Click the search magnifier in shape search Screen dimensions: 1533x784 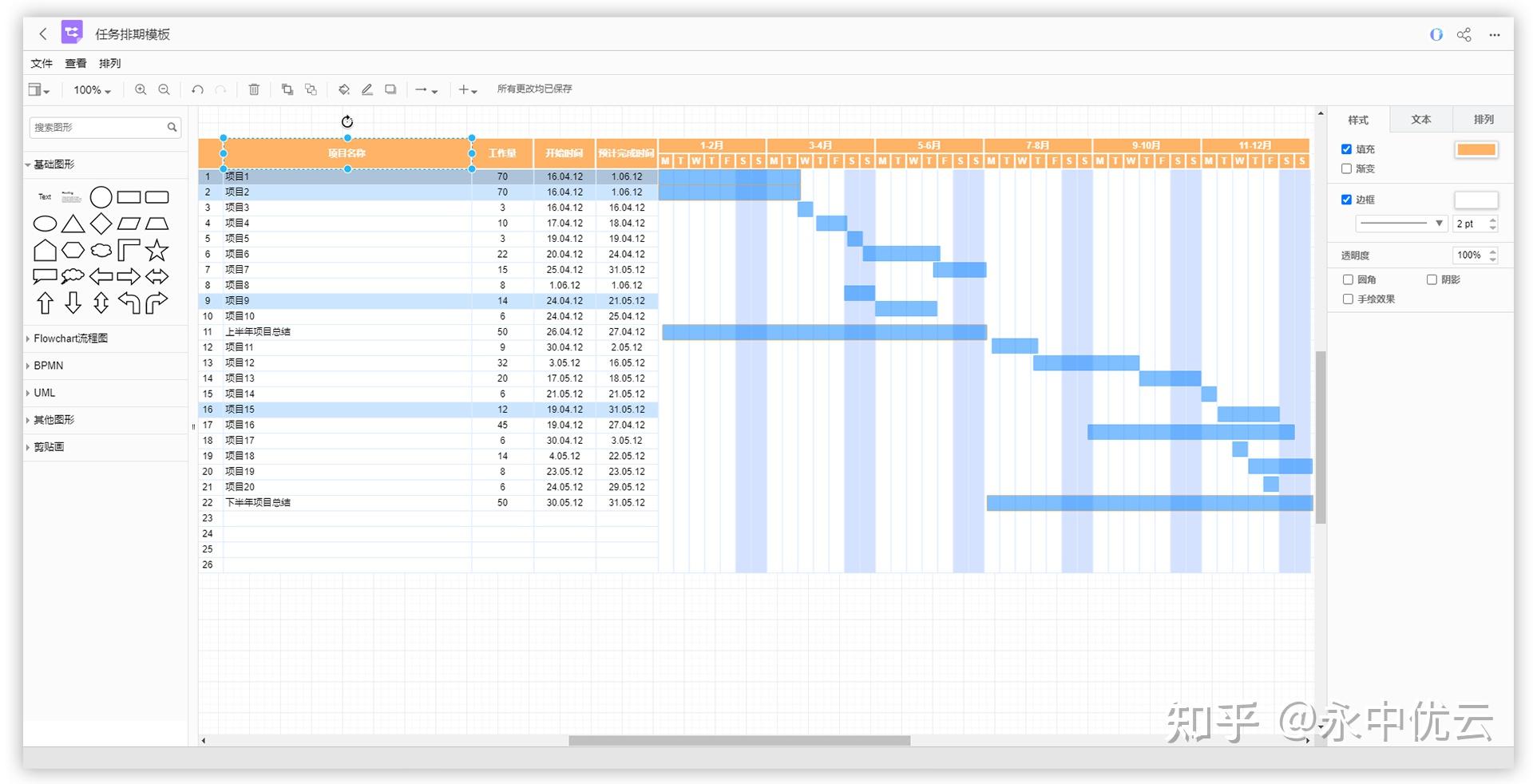tap(172, 127)
